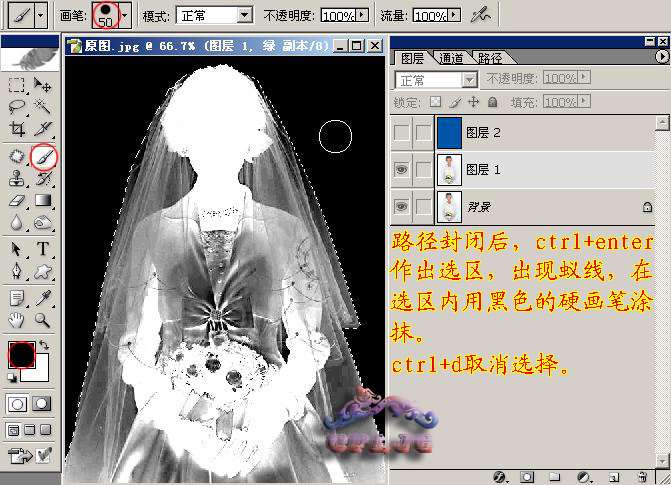671x485 pixels.
Task: Switch to the 路径 tab
Action: 490,58
